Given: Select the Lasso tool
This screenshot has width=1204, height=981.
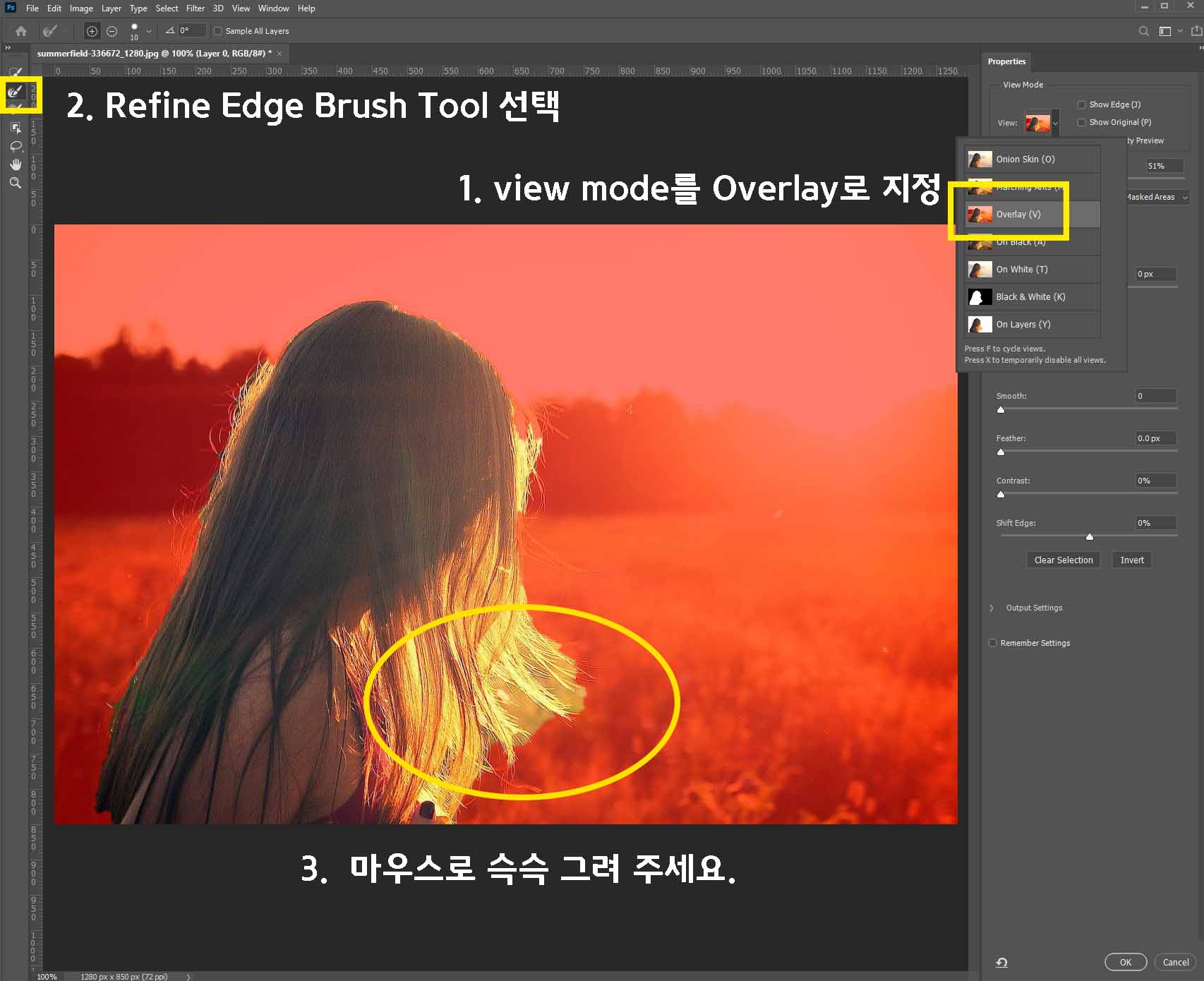Looking at the screenshot, I should [x=16, y=146].
